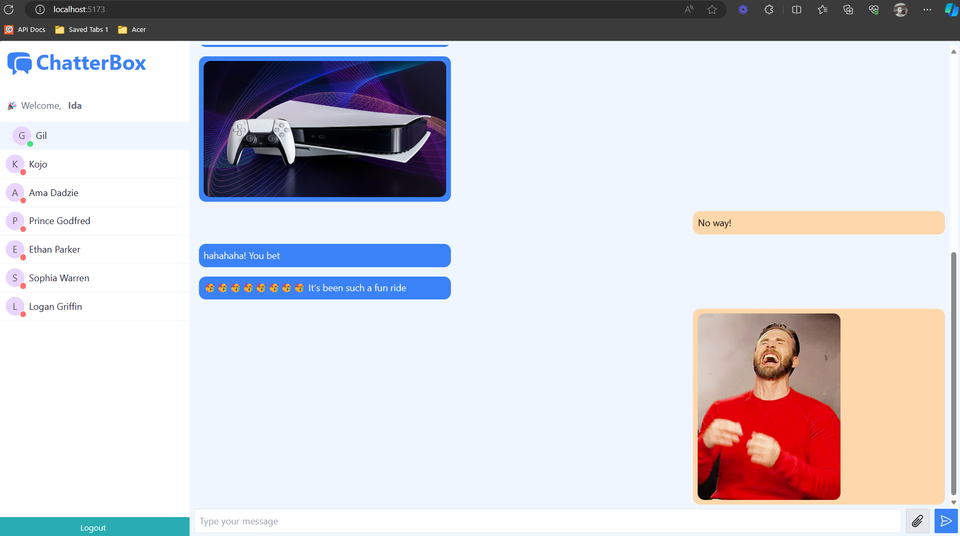Click 'It's been such a fun ride' message
The image size is (960, 536).
click(324, 288)
